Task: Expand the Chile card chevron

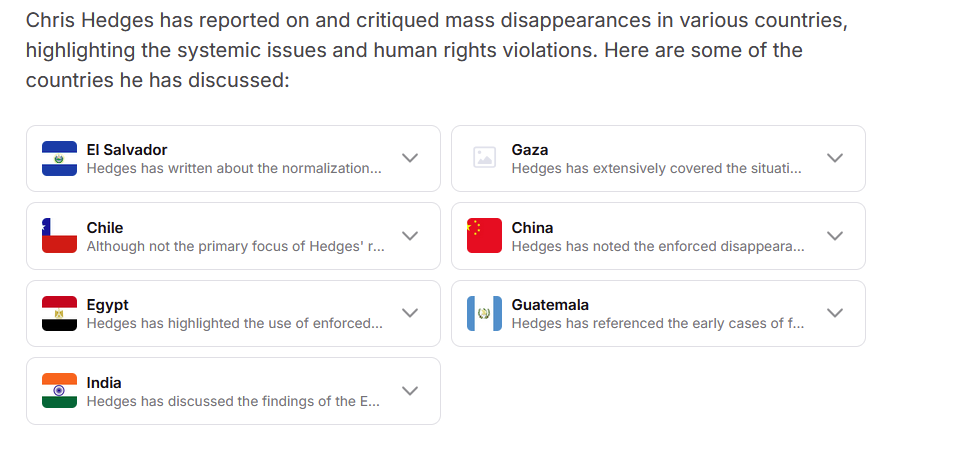Action: (x=410, y=235)
